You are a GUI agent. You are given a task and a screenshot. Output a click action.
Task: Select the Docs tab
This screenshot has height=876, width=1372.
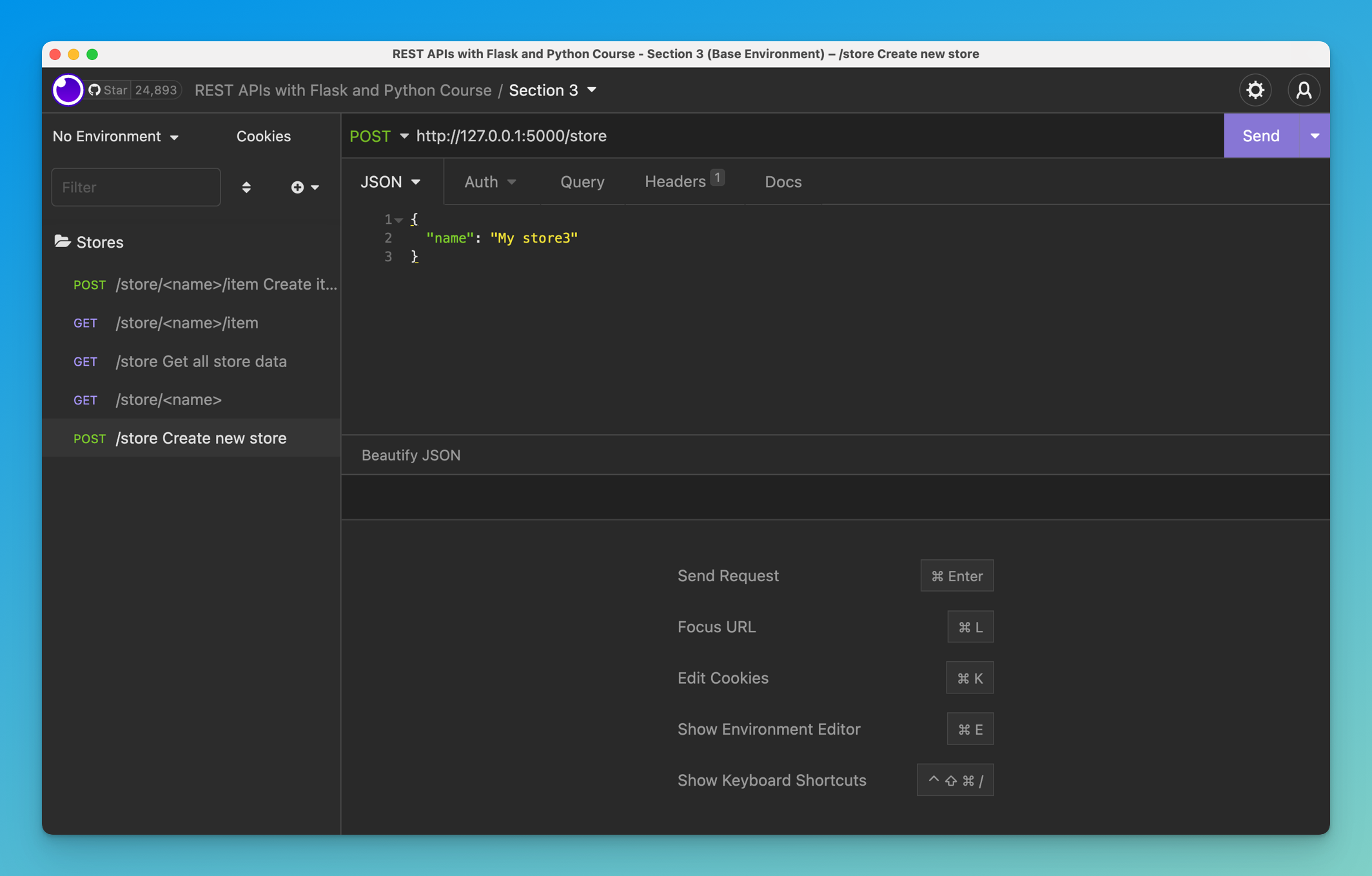(782, 181)
